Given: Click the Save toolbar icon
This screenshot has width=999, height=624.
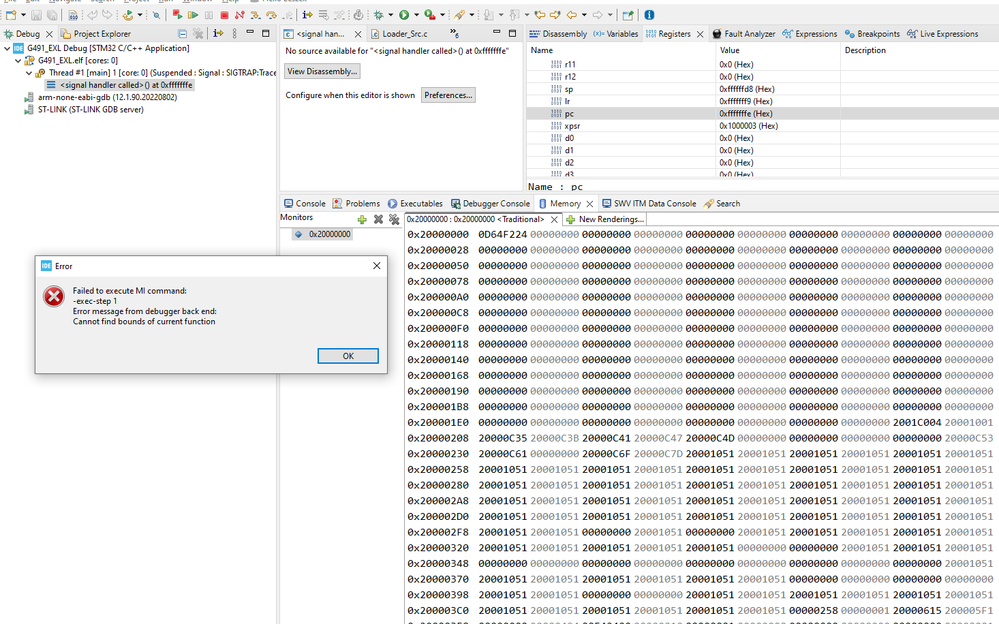Looking at the screenshot, I should pos(36,15).
